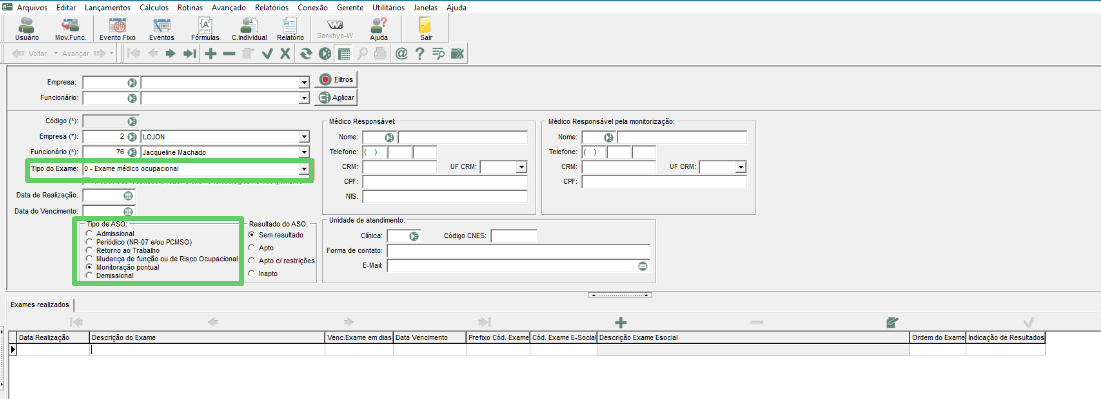Open UF CRM dropdown for Médico Responsável
Viewport: 1101px width, 399px height.
point(521,167)
